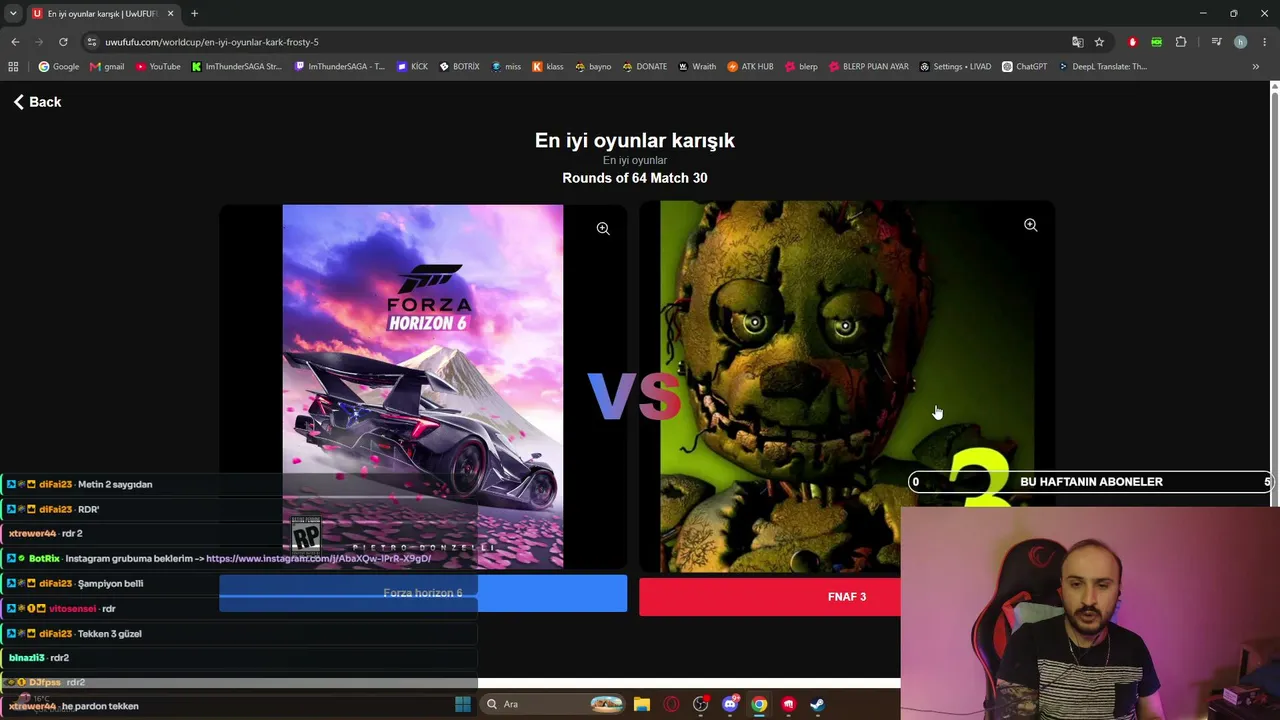This screenshot has width=1280, height=720.
Task: Open the media control toolbar icon
Action: [x=1216, y=42]
